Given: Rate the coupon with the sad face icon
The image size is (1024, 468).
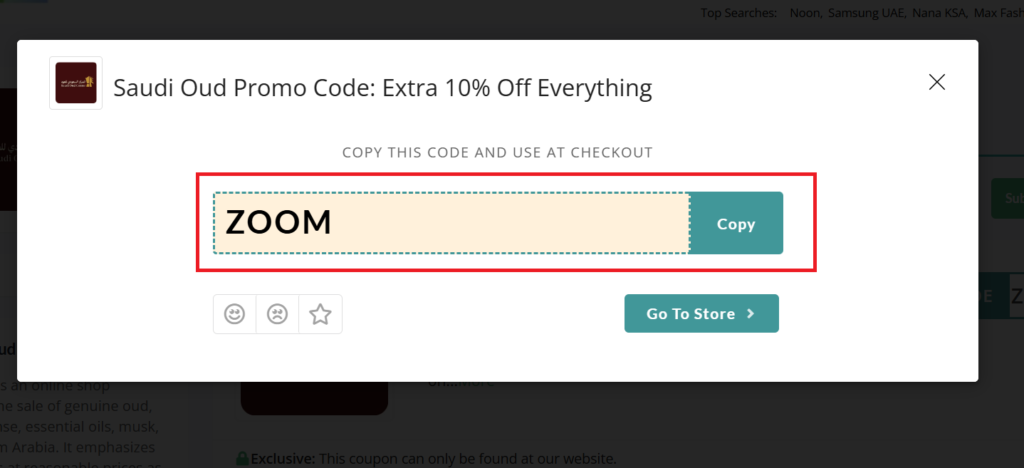Looking at the screenshot, I should [x=278, y=314].
